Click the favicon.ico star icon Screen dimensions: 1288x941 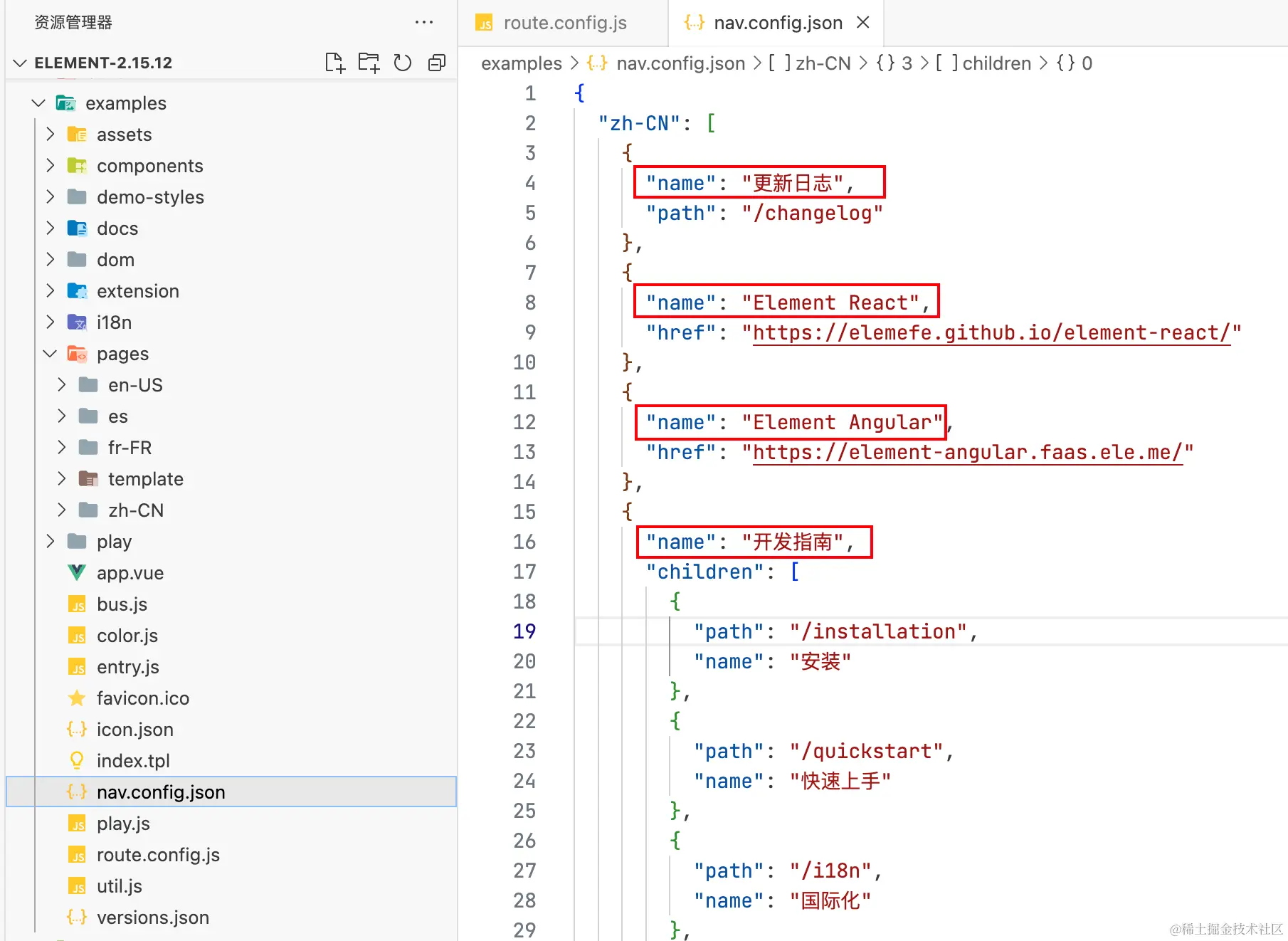click(77, 698)
